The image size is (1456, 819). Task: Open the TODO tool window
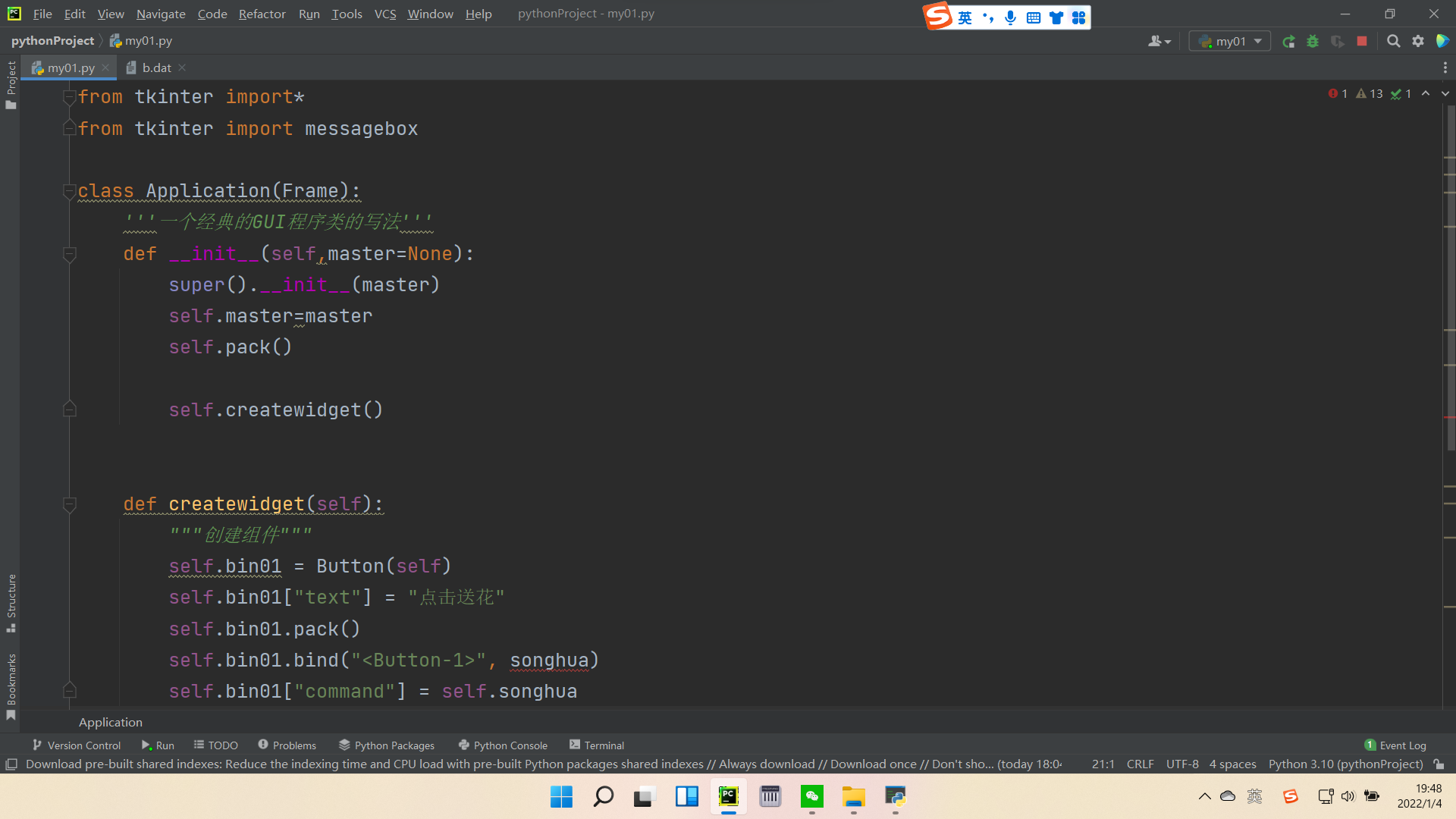[216, 745]
